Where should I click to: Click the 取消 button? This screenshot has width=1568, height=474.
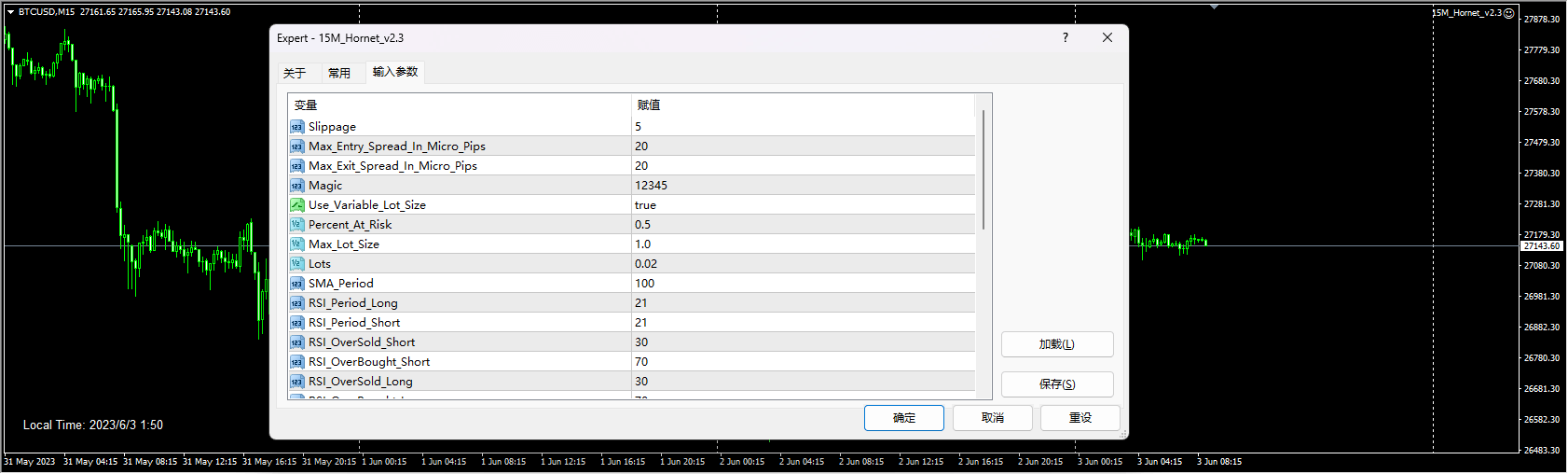pyautogui.click(x=993, y=418)
